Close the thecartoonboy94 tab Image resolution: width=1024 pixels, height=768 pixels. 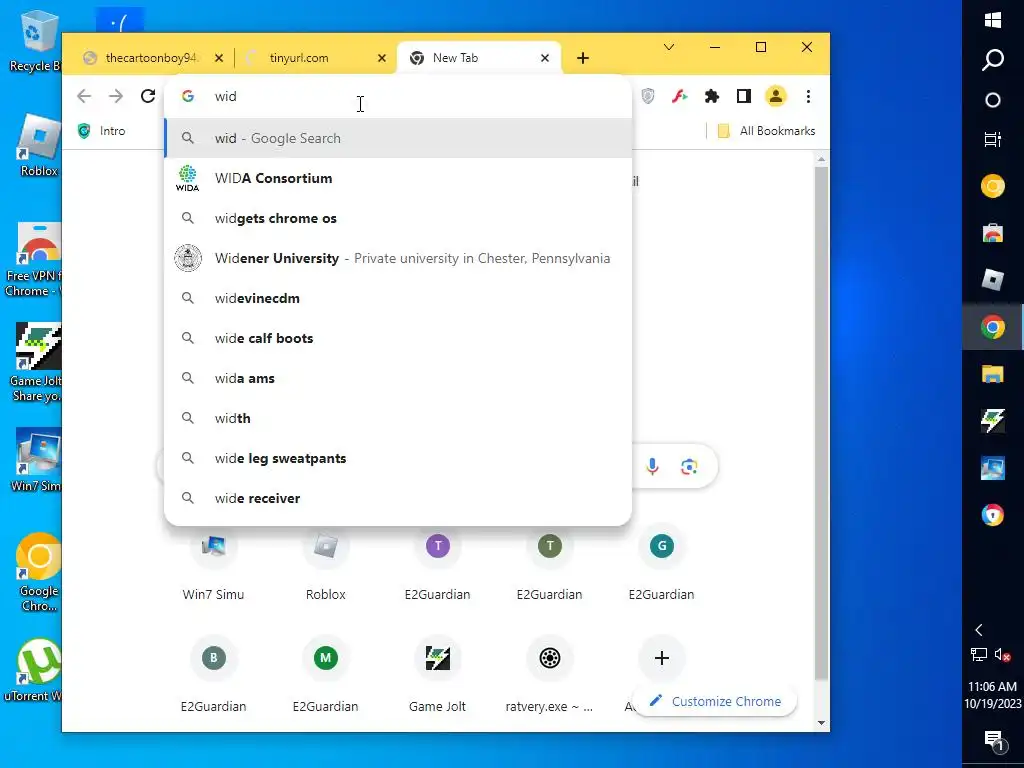pyautogui.click(x=219, y=58)
